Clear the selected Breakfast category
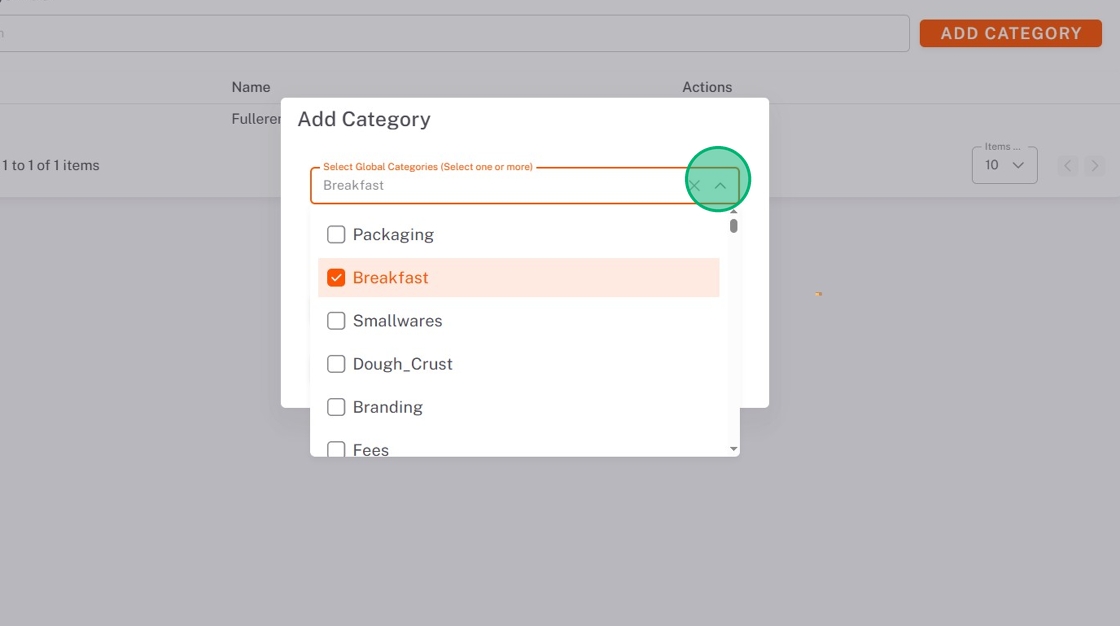Image resolution: width=1120 pixels, height=626 pixels. [x=695, y=186]
